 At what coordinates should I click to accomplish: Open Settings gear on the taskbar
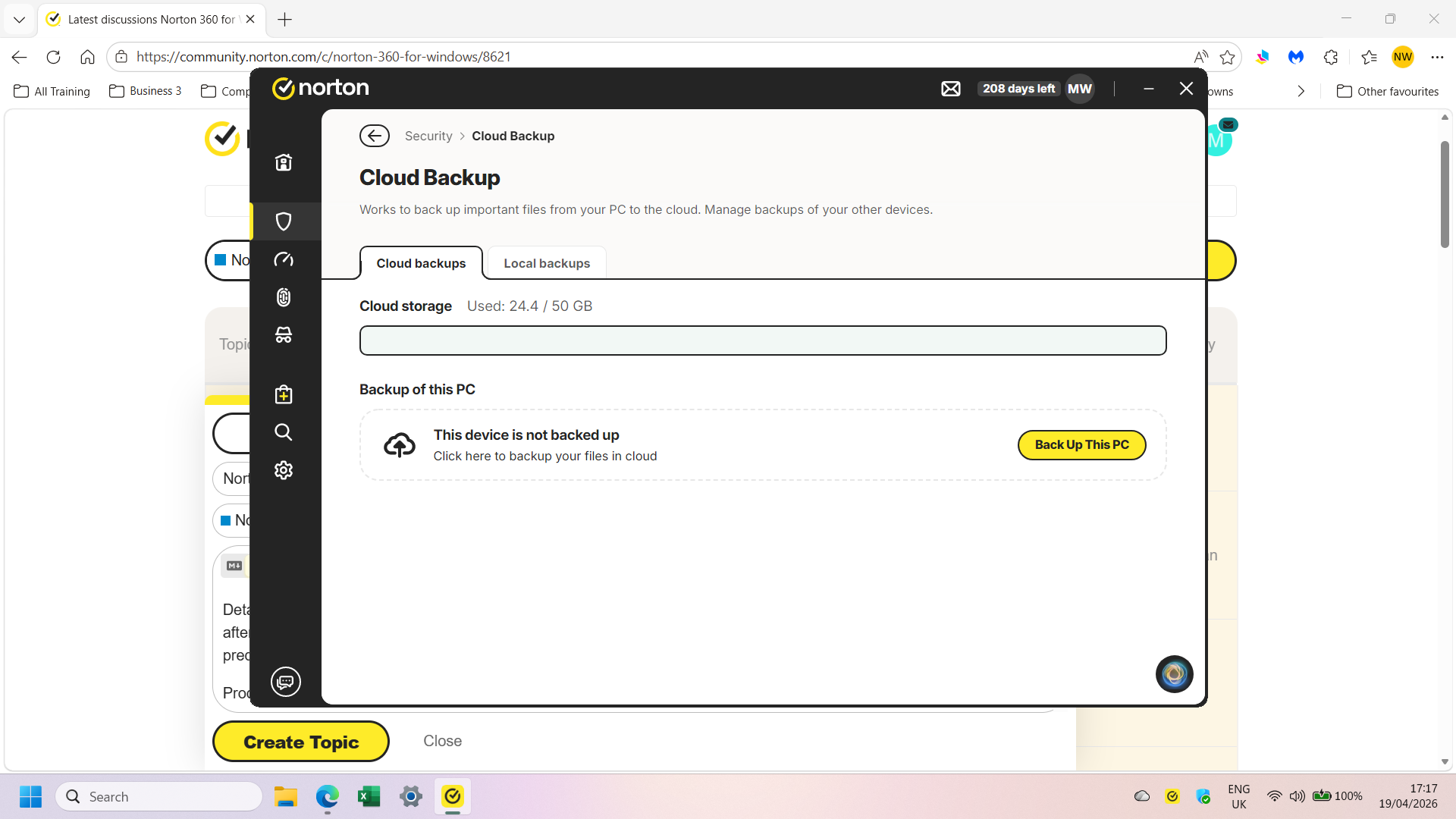[x=411, y=796]
